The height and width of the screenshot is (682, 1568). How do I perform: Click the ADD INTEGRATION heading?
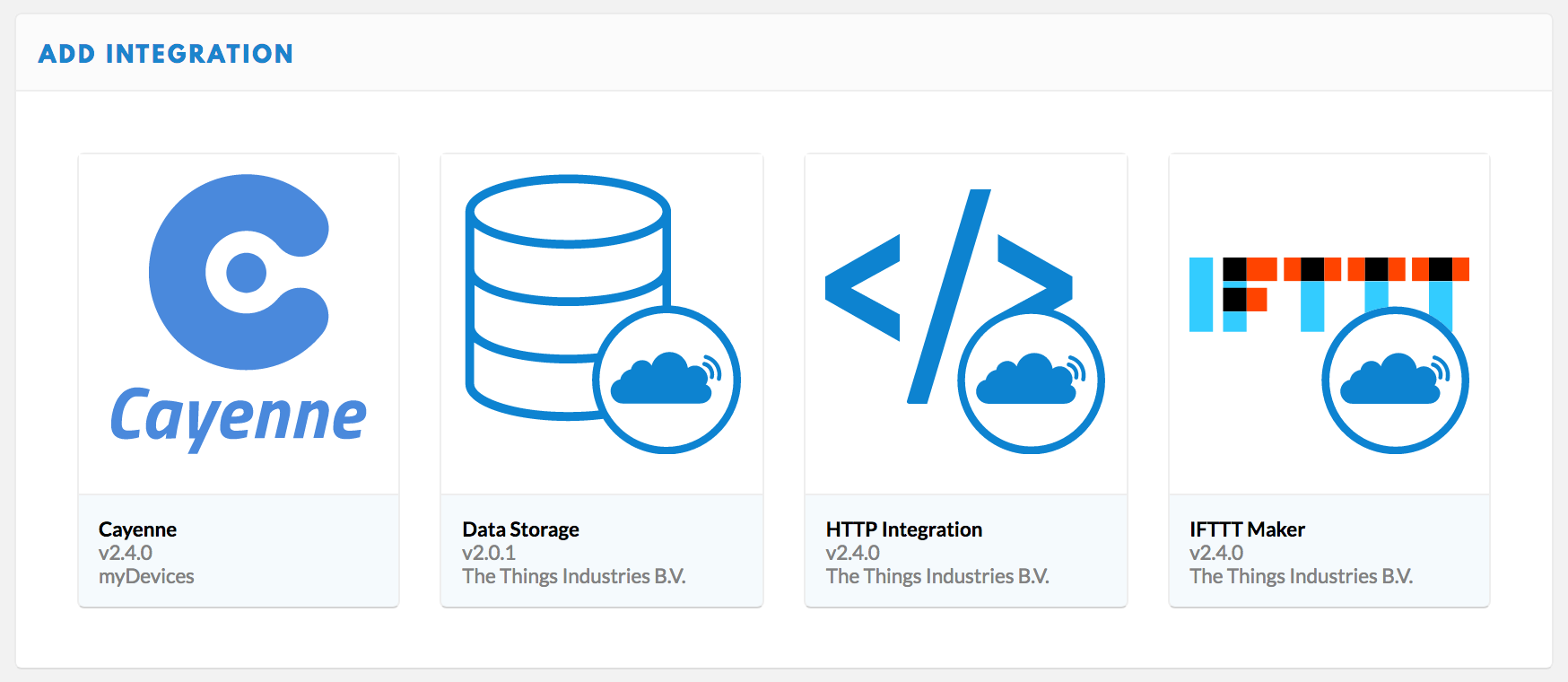pyautogui.click(x=166, y=54)
